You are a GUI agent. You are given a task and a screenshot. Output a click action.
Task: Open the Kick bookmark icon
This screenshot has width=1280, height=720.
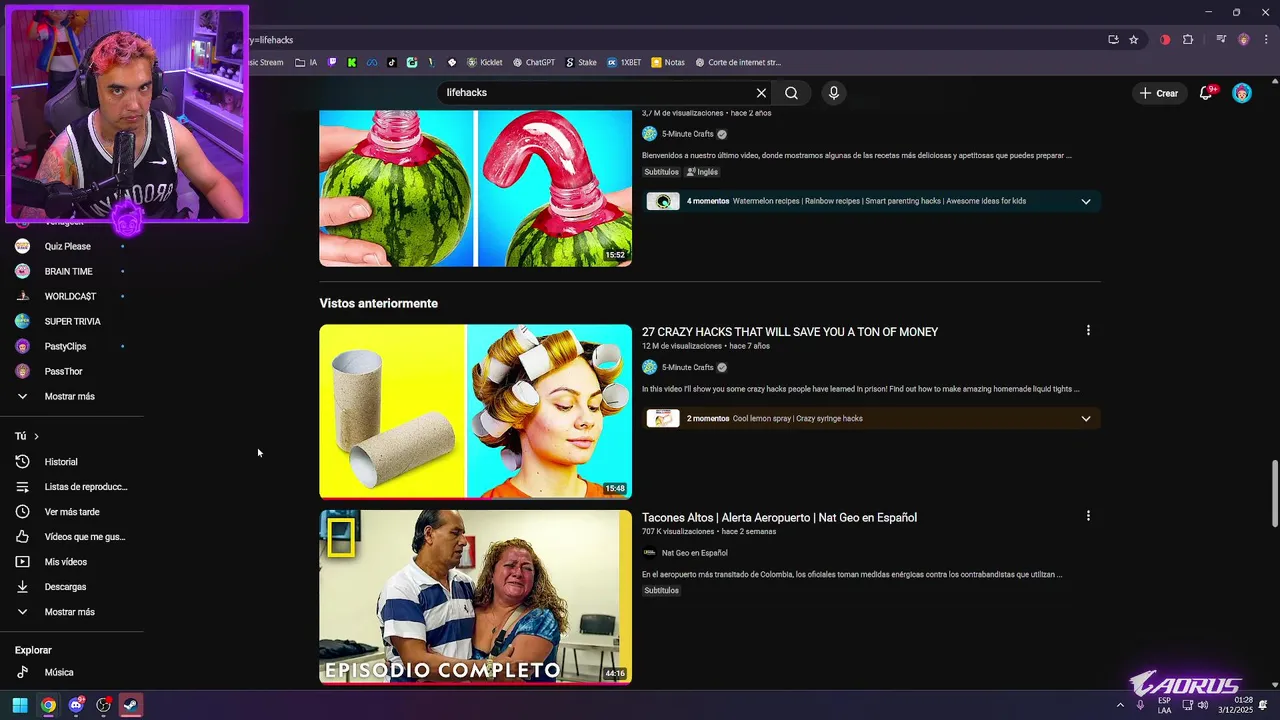point(352,62)
